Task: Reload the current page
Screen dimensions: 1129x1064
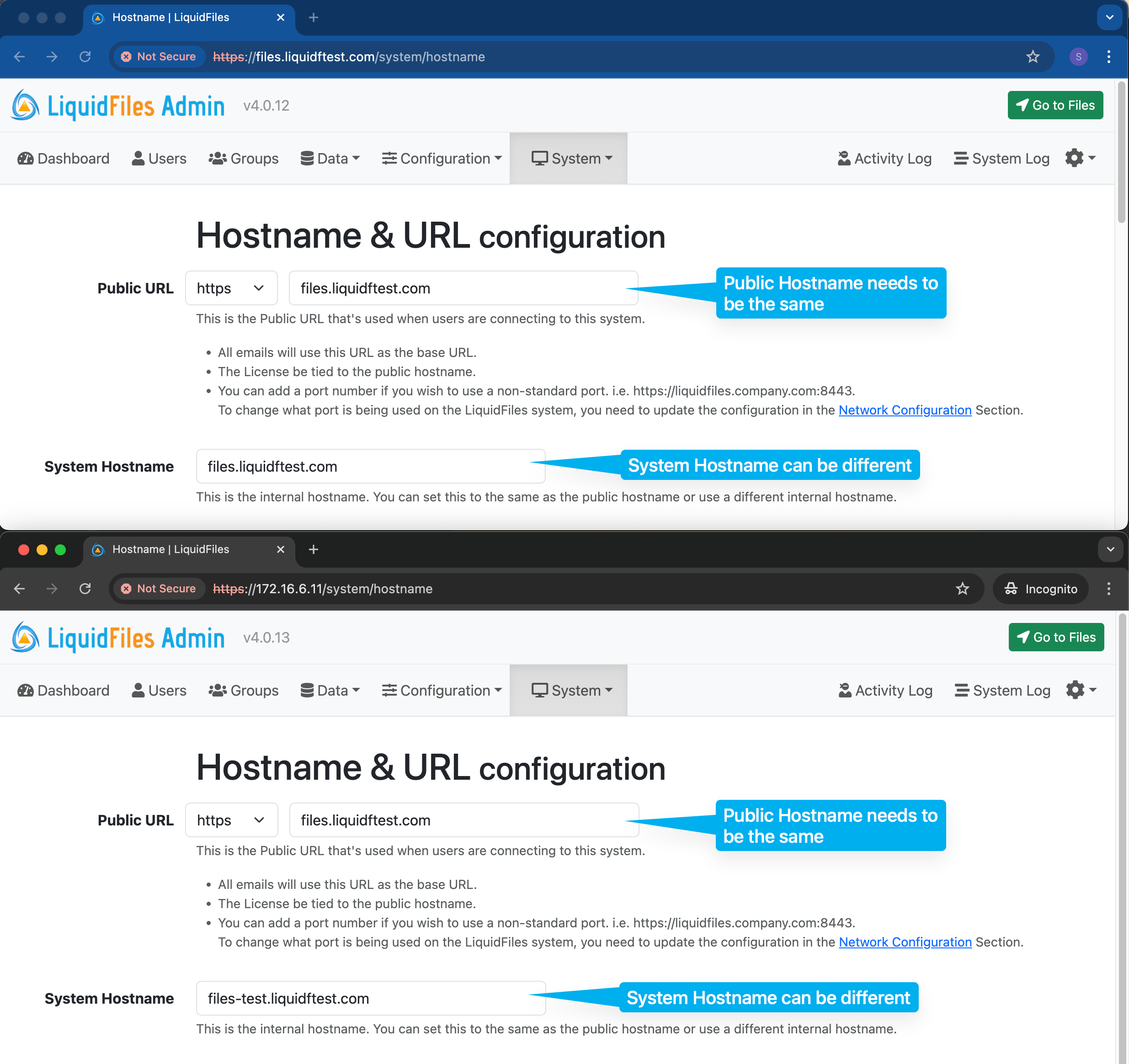Action: coord(86,57)
